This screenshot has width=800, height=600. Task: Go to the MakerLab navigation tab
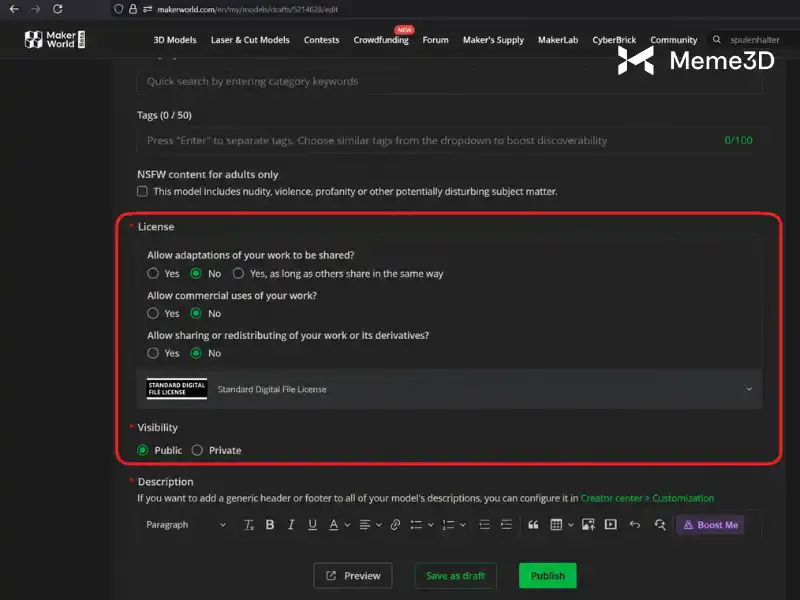(x=558, y=40)
